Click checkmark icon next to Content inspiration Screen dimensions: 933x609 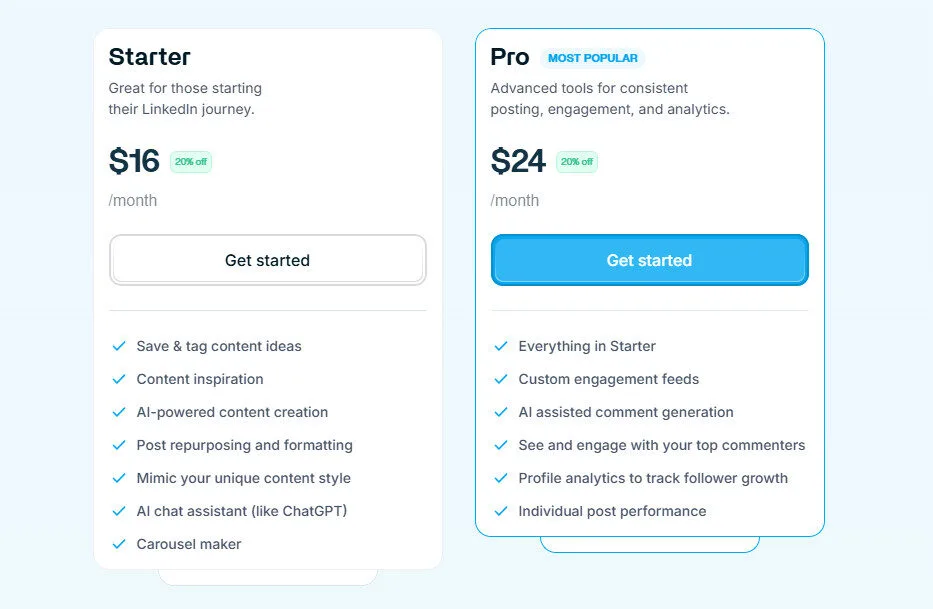[x=119, y=379]
